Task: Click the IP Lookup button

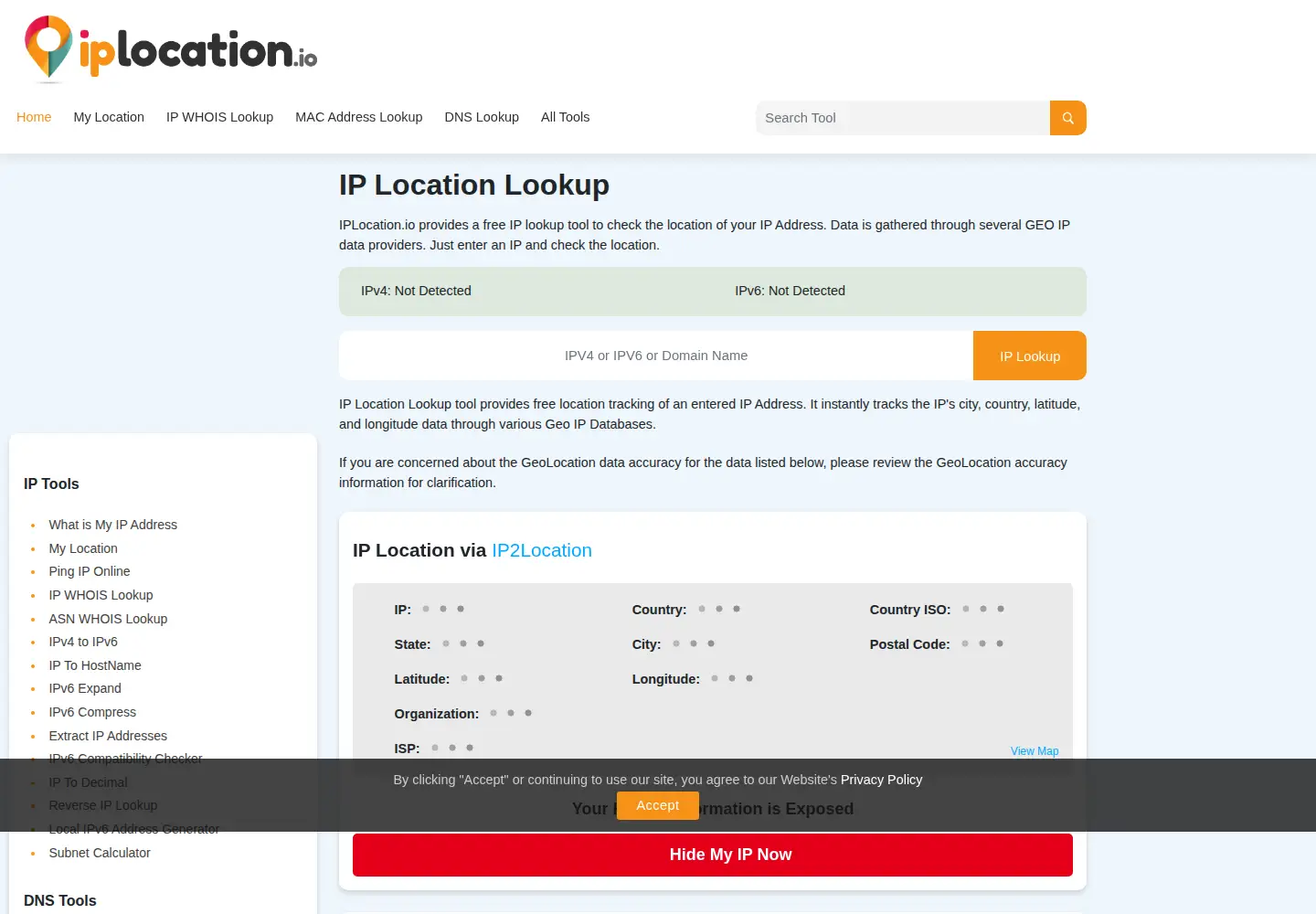Action: point(1030,356)
